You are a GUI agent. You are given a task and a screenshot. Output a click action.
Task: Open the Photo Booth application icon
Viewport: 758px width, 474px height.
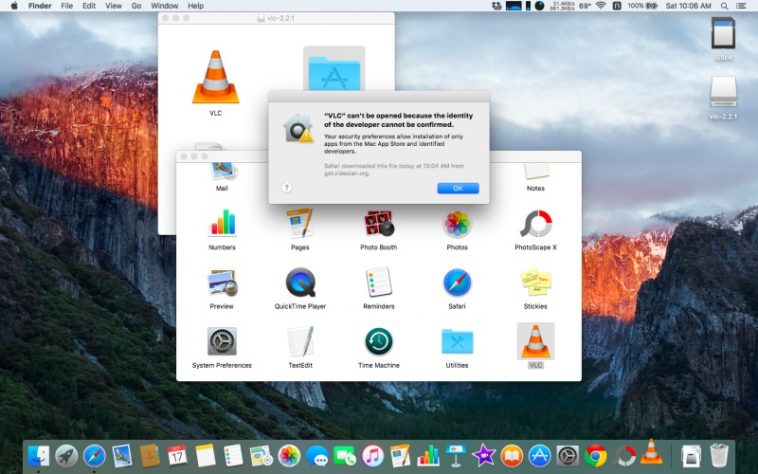pos(378,224)
